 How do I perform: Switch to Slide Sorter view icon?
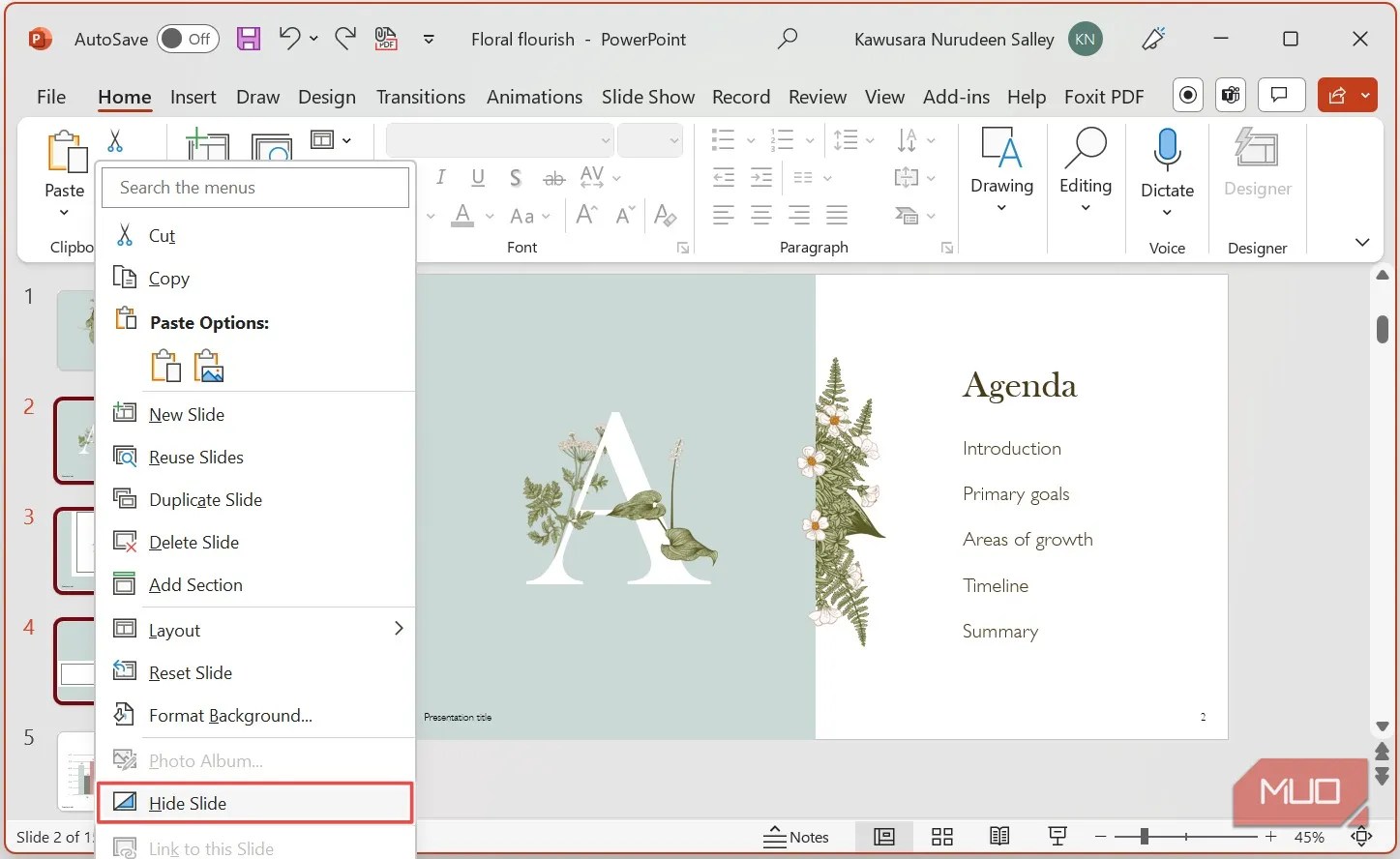click(x=942, y=837)
